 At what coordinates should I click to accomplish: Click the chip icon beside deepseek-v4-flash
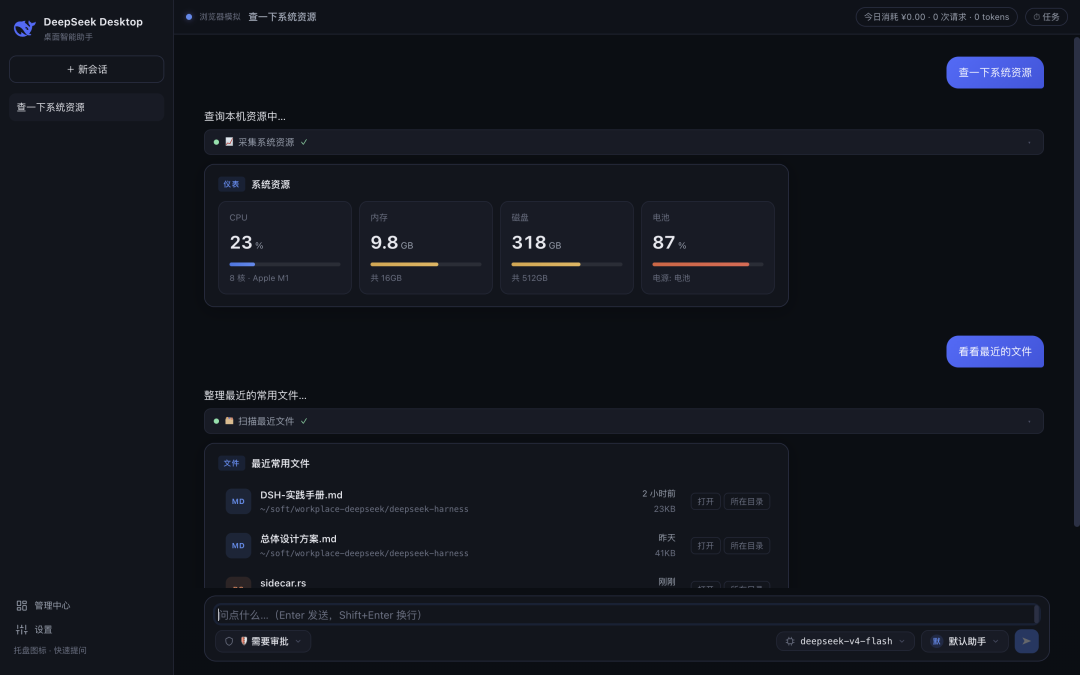(x=790, y=641)
